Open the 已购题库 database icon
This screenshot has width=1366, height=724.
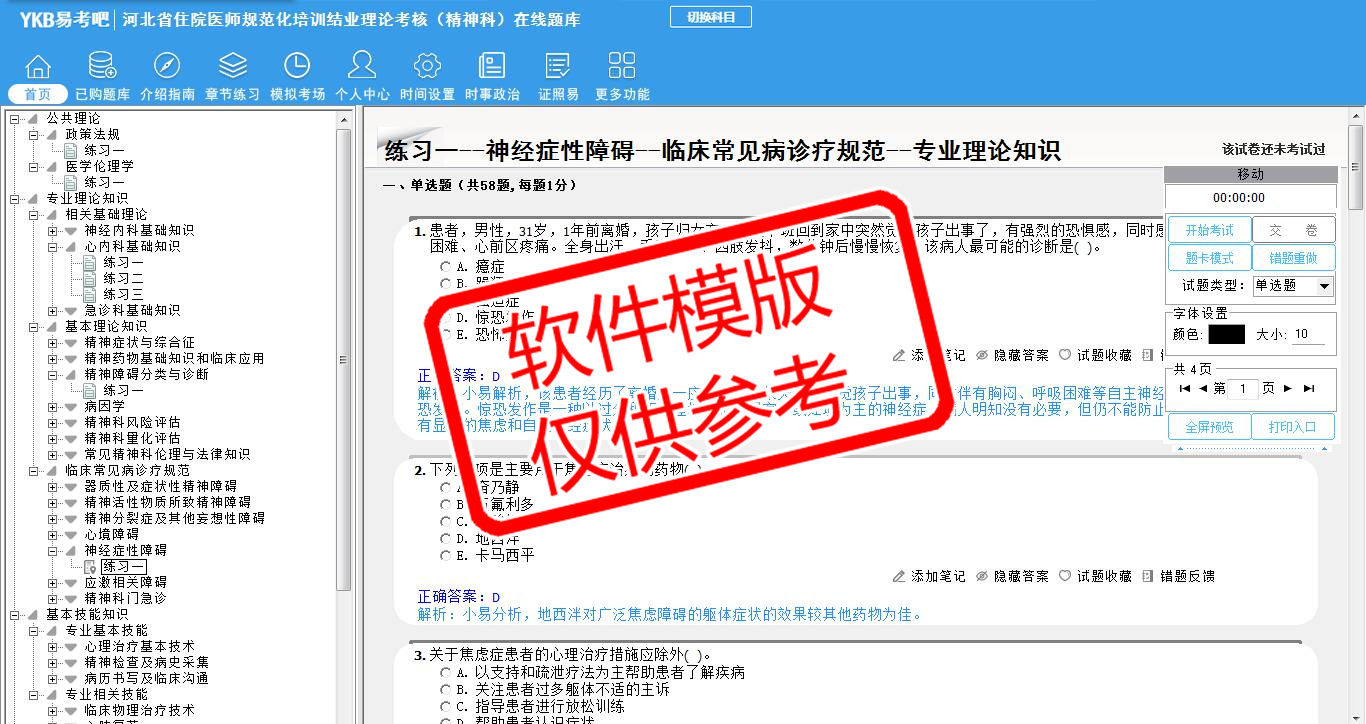coord(102,67)
